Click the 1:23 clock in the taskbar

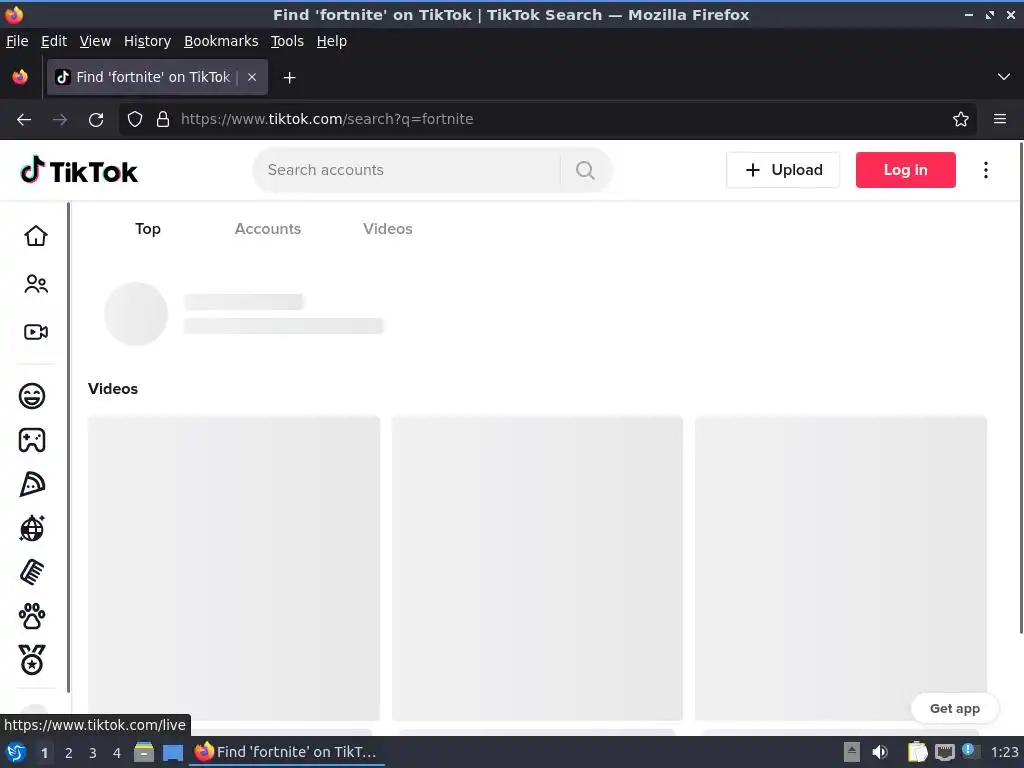(1004, 752)
